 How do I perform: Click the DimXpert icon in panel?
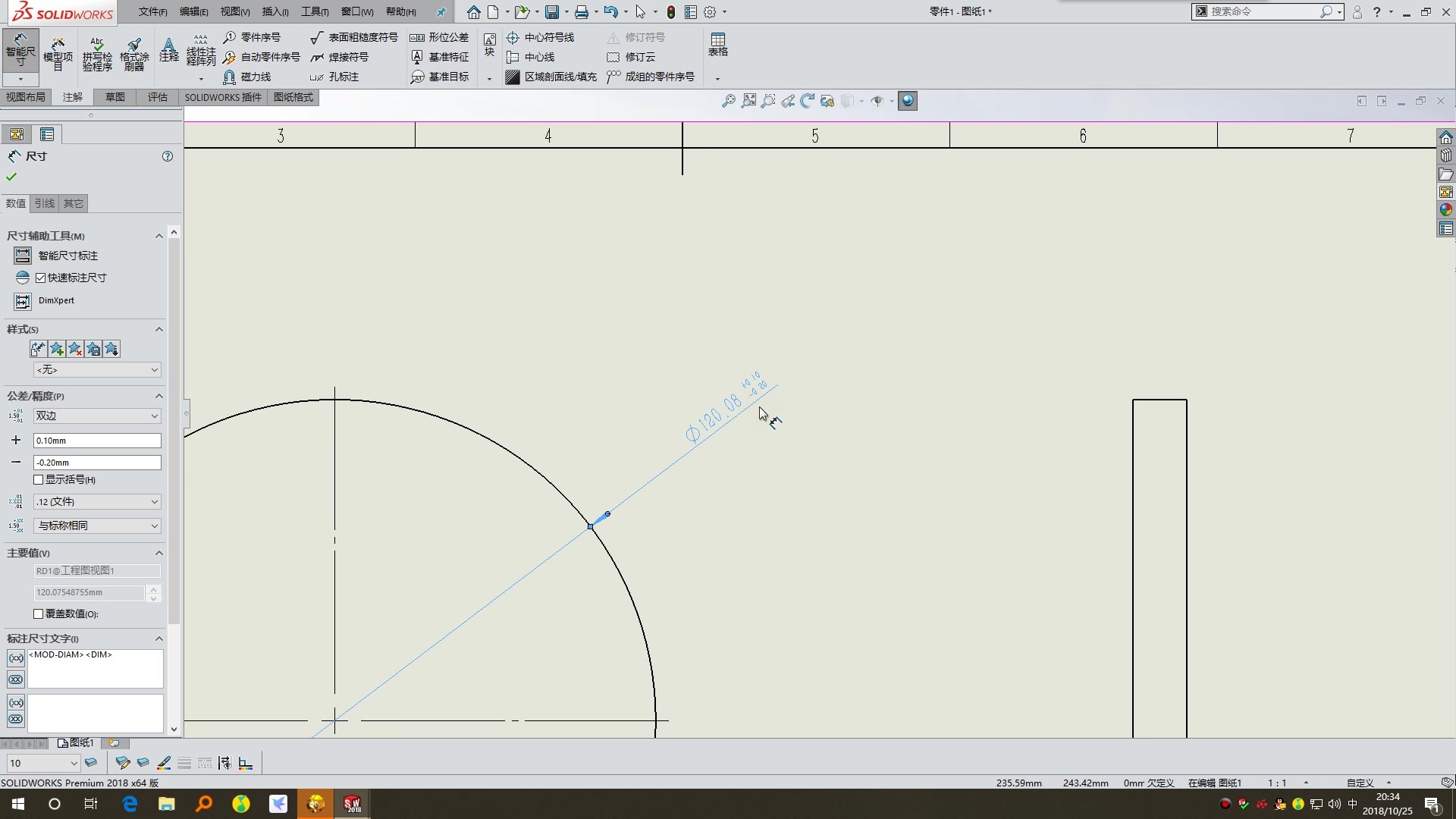(23, 301)
